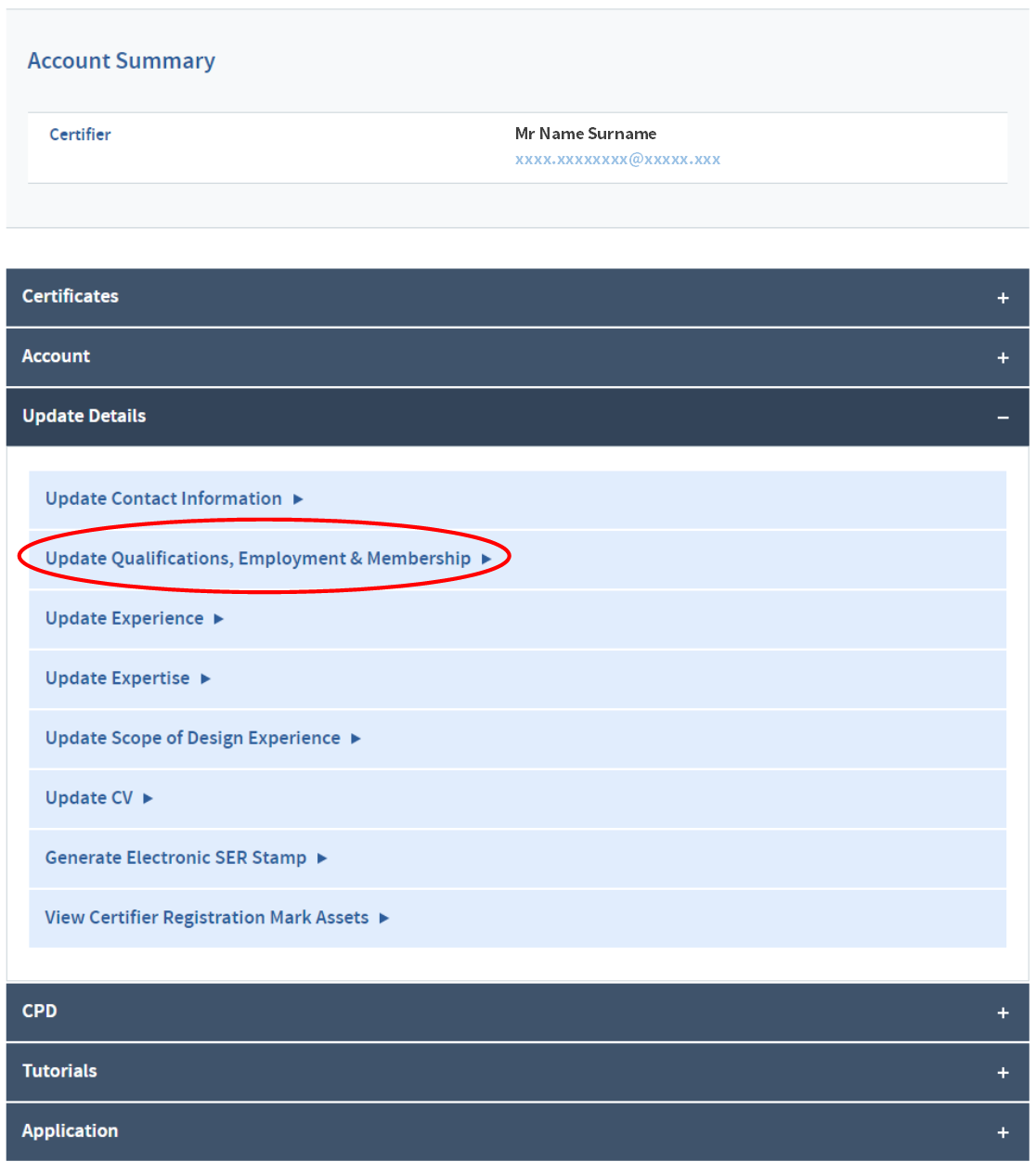Expand the Tutorials section plus icon
1036x1174 pixels.
pyautogui.click(x=1003, y=1073)
